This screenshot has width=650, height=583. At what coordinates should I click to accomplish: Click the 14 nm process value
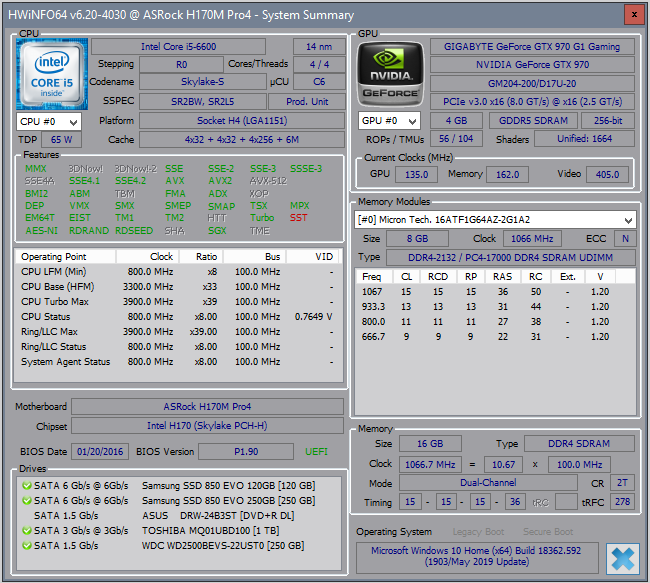pos(319,46)
